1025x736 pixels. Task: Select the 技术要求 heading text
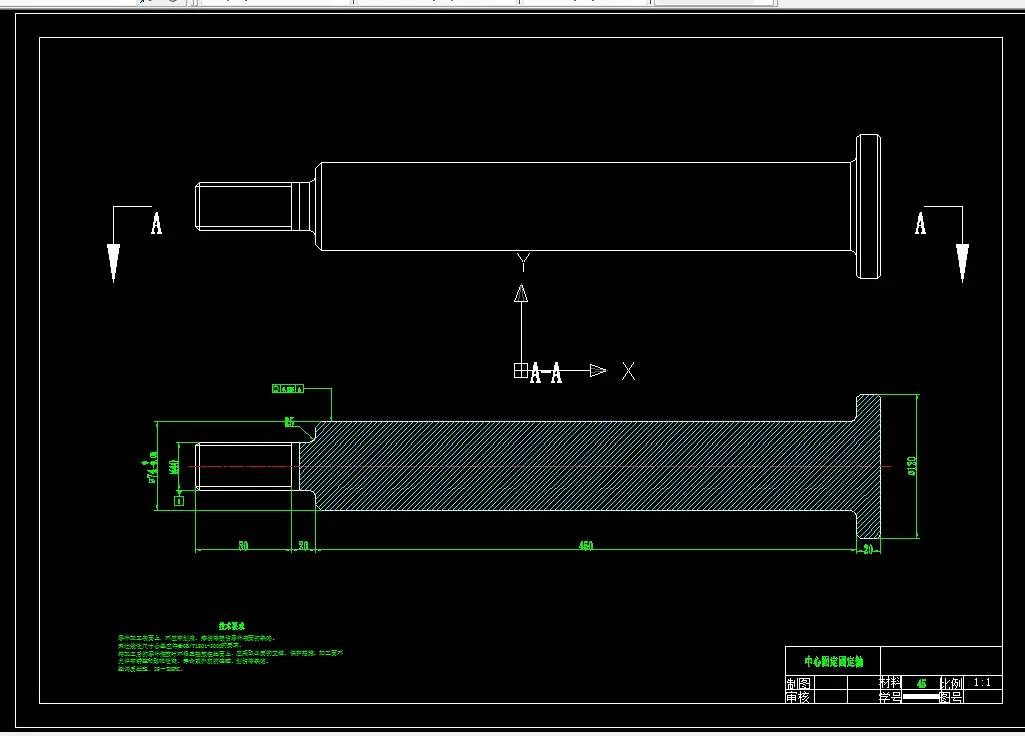pyautogui.click(x=231, y=626)
